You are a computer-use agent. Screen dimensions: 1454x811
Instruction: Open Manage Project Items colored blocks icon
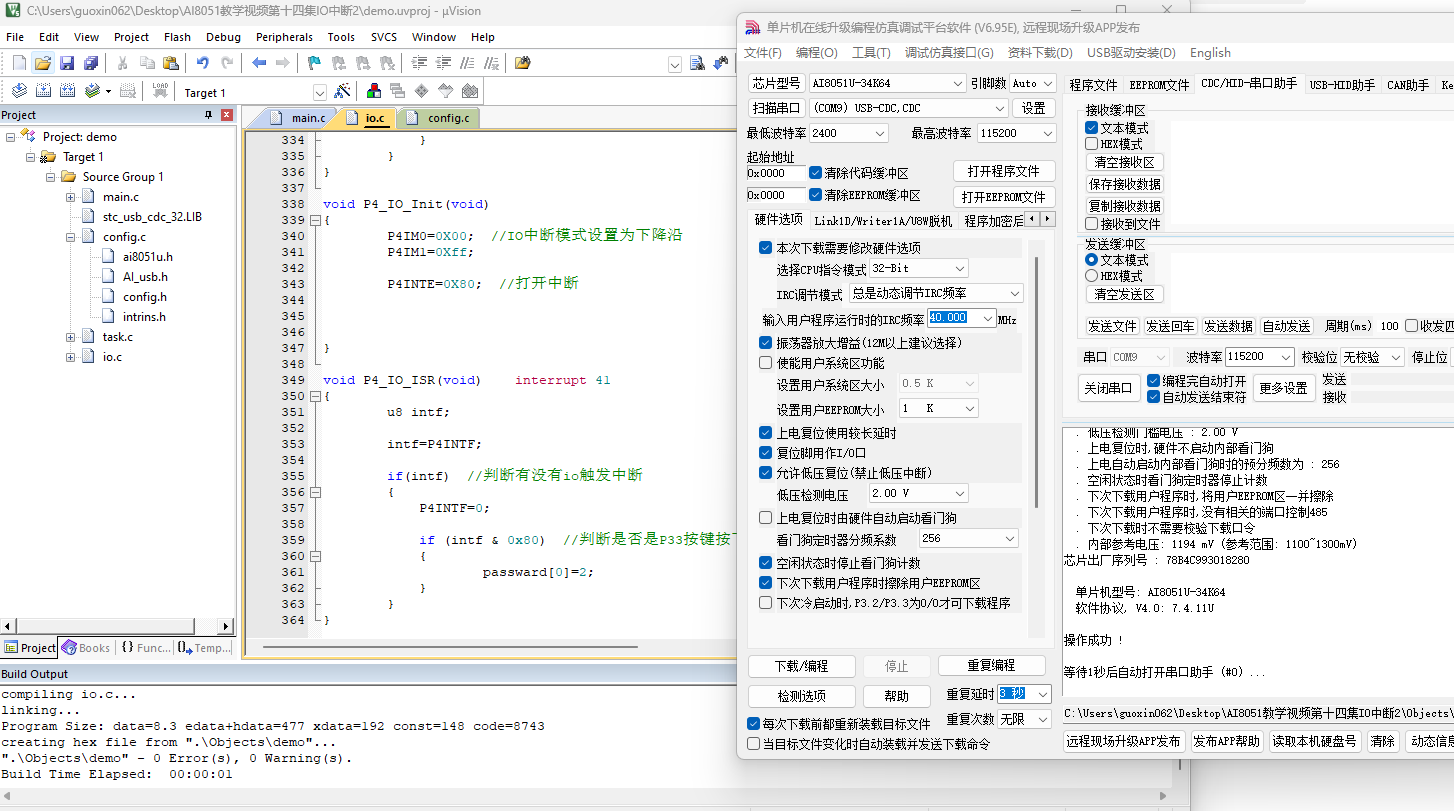(374, 91)
